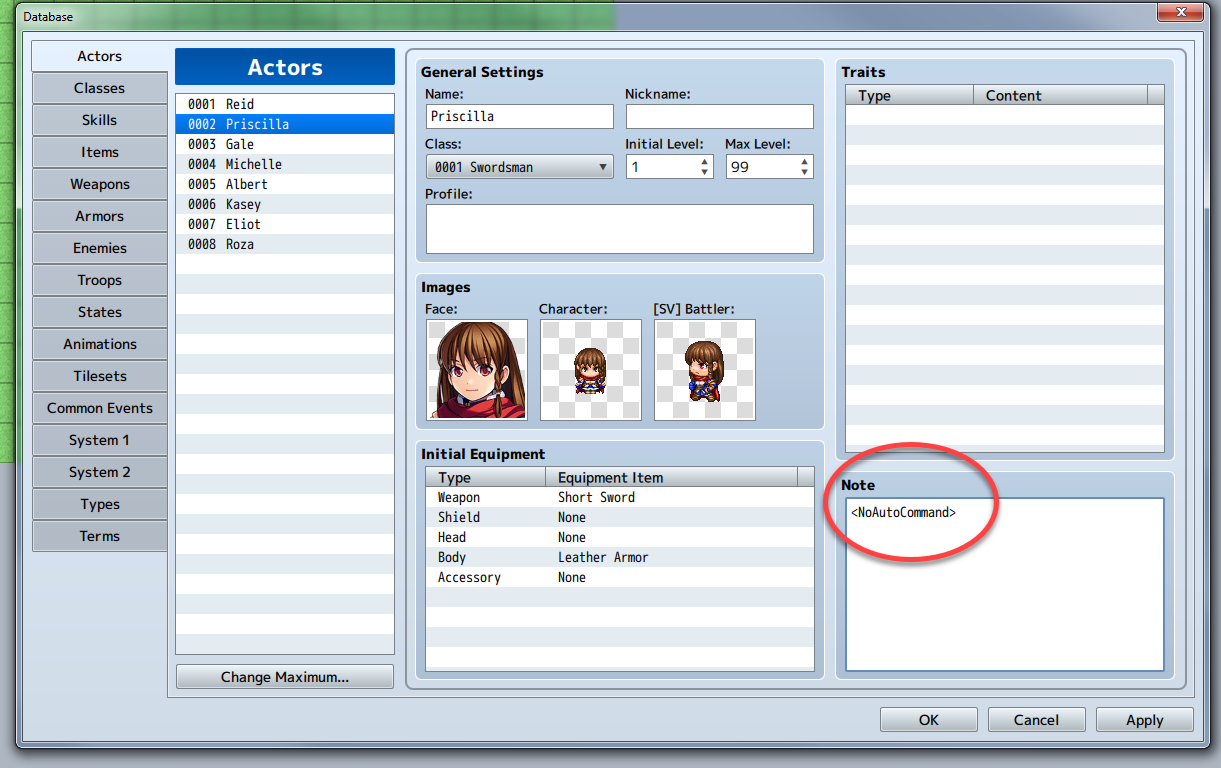Open the Terms tab
Viewport: 1221px width, 768px height.
pyautogui.click(x=99, y=535)
